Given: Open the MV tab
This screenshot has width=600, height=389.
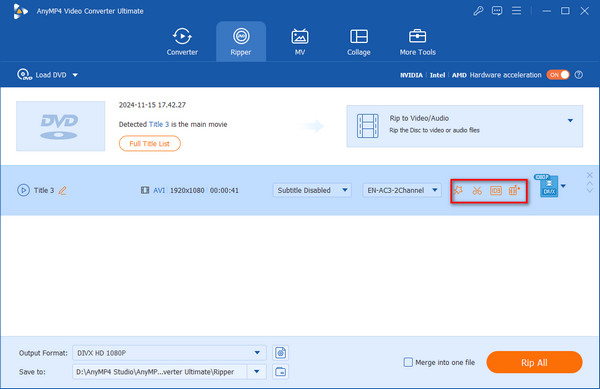Looking at the screenshot, I should click(300, 42).
